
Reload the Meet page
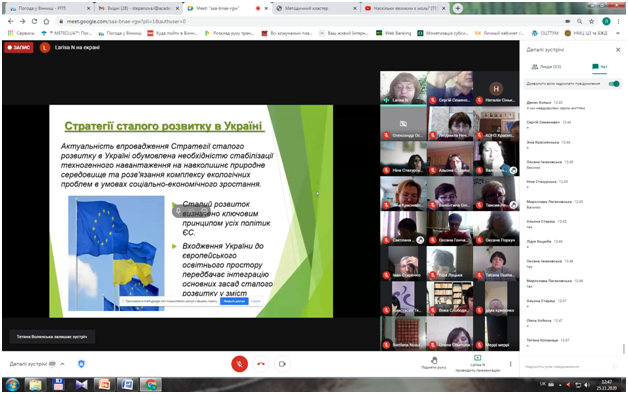click(34, 21)
